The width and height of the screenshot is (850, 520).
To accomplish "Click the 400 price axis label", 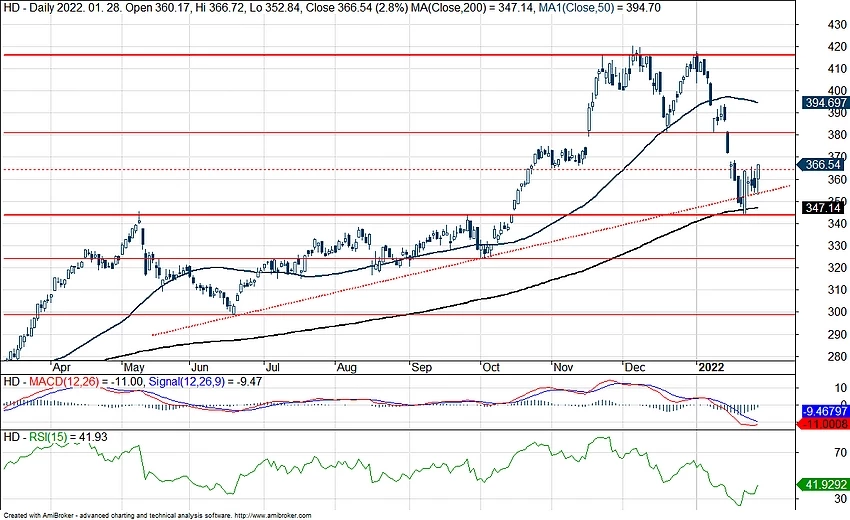I will [x=837, y=91].
